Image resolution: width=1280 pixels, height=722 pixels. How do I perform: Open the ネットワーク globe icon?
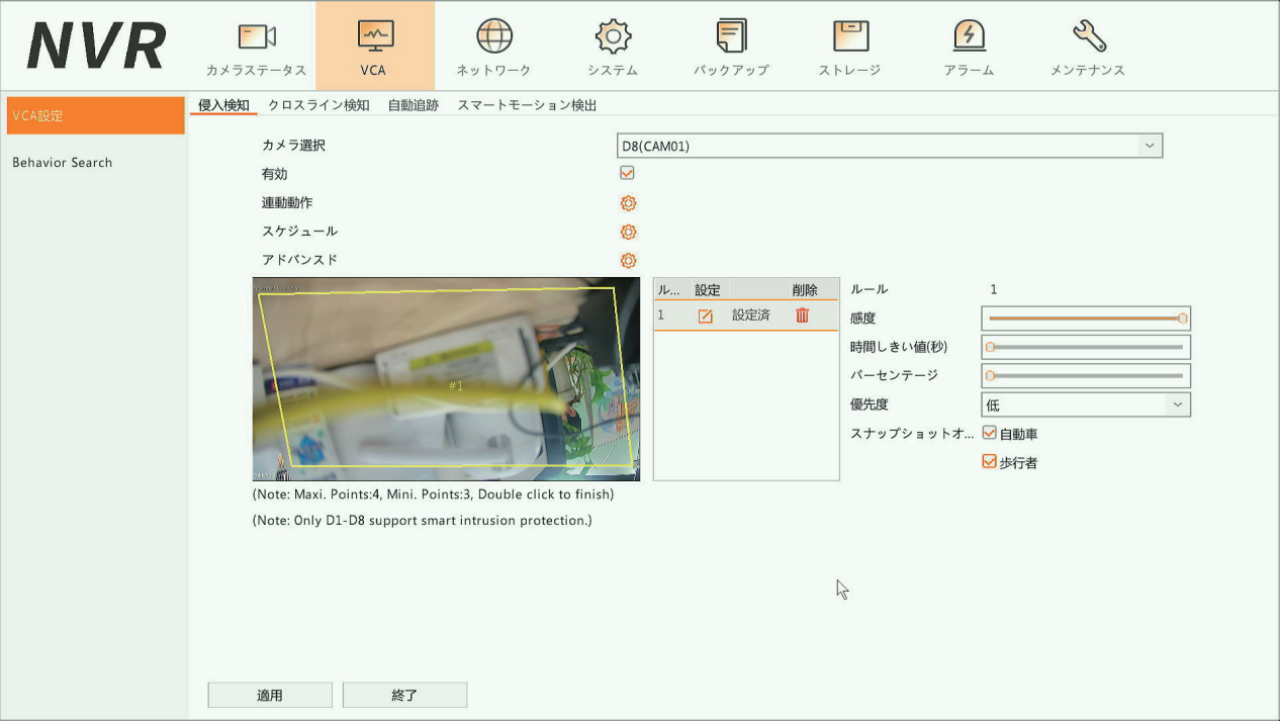tap(493, 38)
